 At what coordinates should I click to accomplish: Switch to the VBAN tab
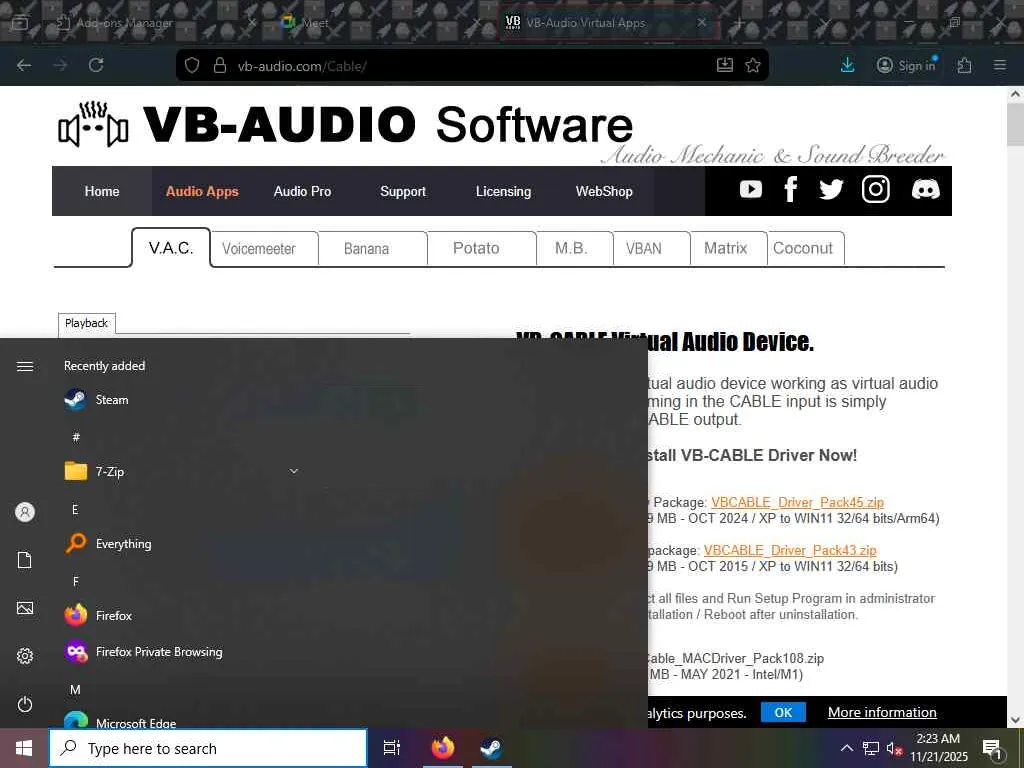(652, 249)
